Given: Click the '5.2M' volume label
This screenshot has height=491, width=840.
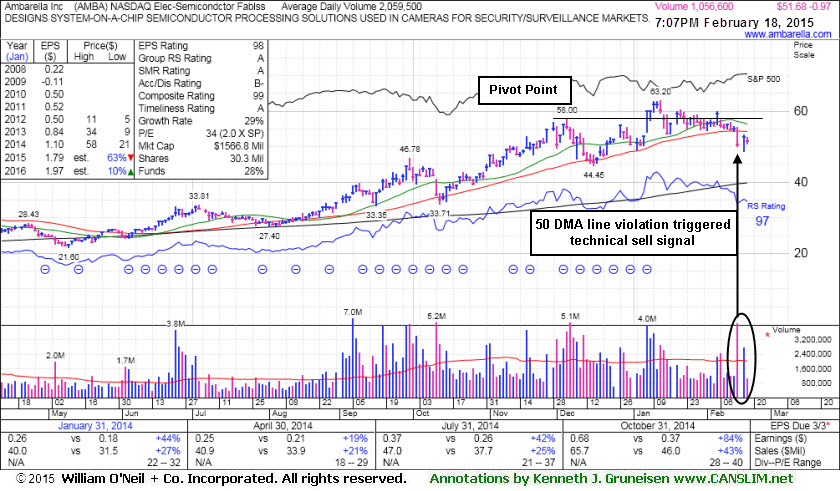Looking at the screenshot, I should point(437,316).
